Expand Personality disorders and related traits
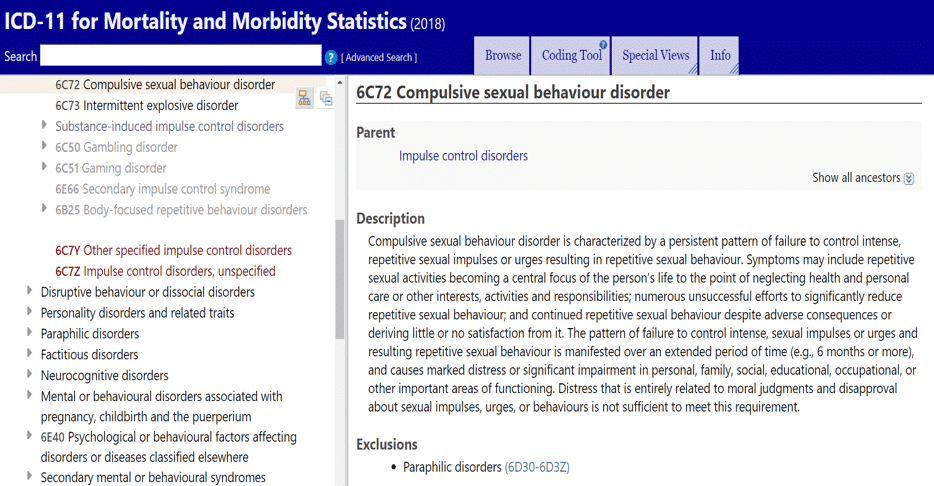Image resolution: width=934 pixels, height=486 pixels. coord(29,311)
